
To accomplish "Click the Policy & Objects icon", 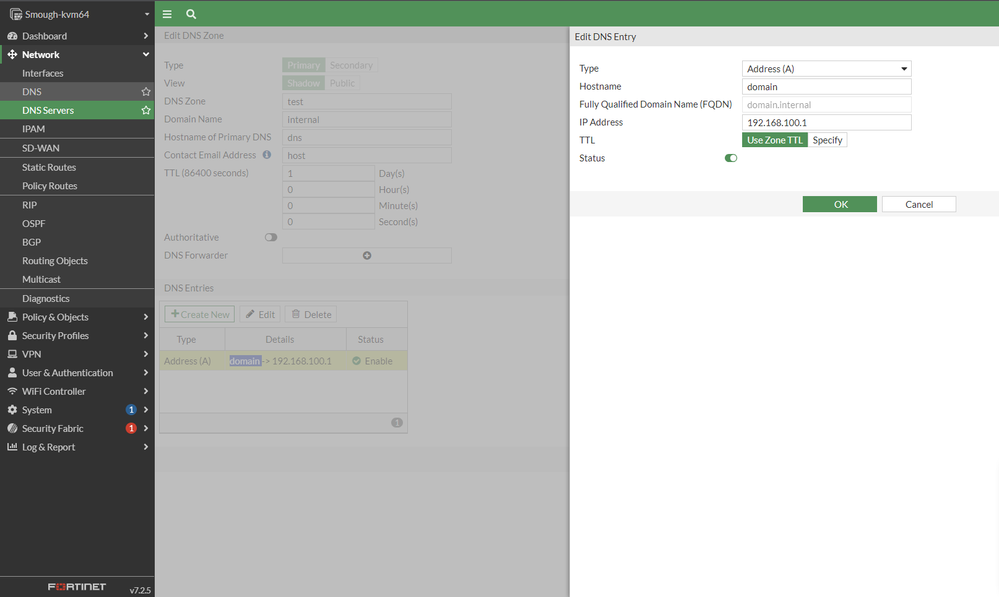I will tap(12, 317).
